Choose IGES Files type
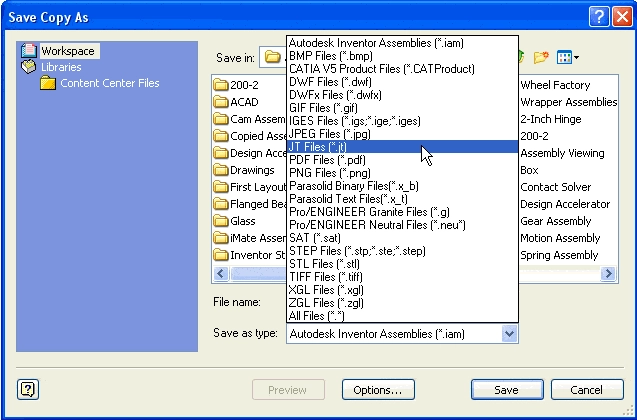Image resolution: width=637 pixels, height=420 pixels. (402, 121)
